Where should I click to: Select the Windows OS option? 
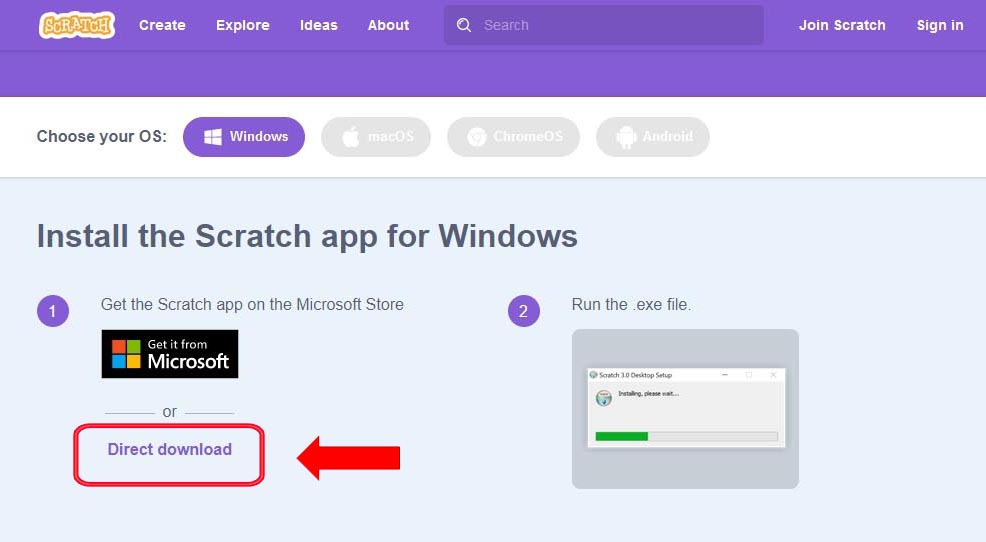pyautogui.click(x=244, y=137)
